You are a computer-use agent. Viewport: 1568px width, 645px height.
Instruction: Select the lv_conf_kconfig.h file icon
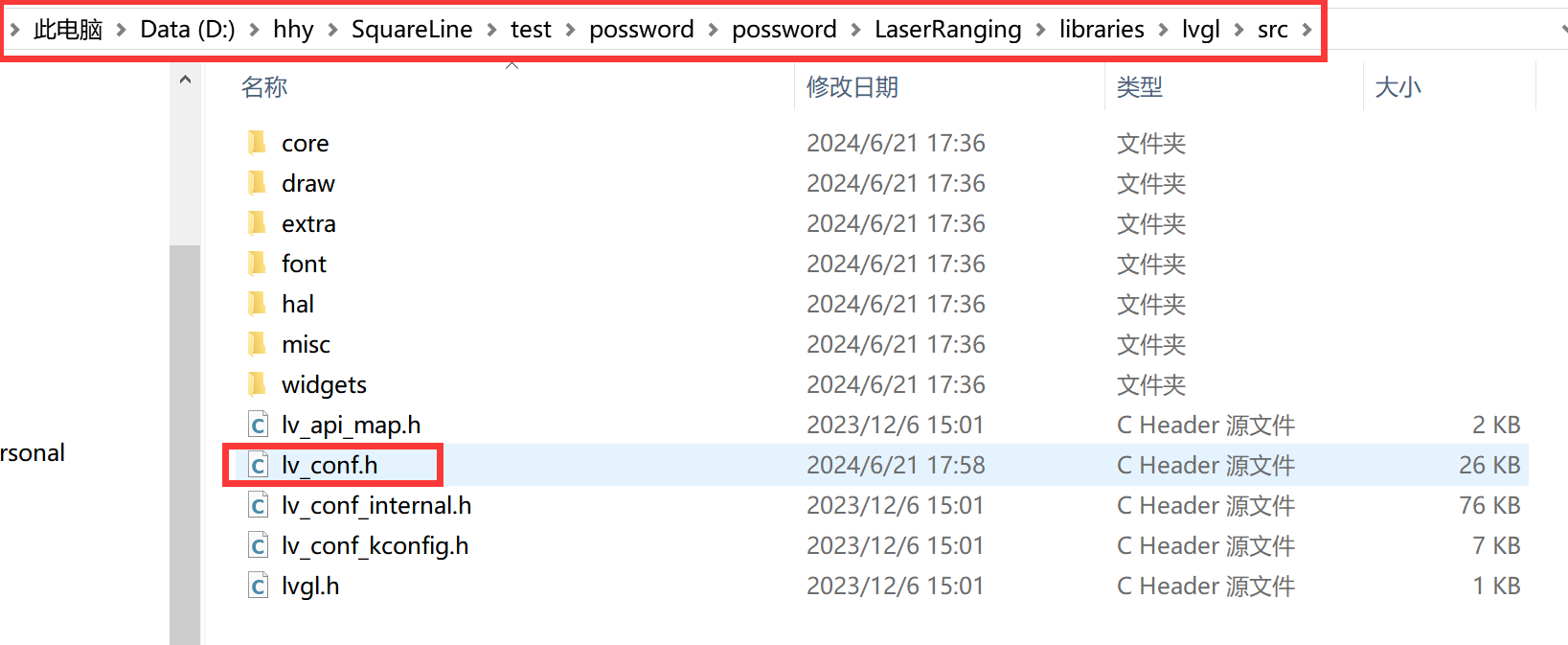pos(258,545)
